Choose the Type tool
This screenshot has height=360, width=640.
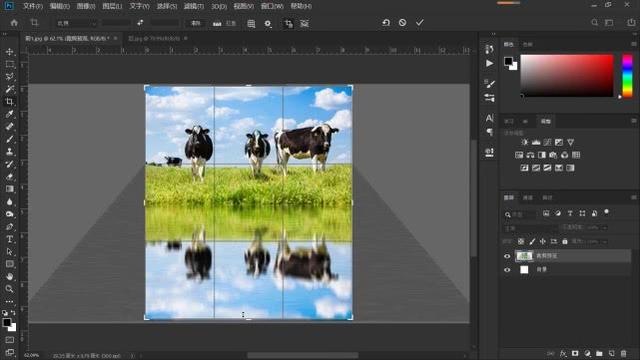click(x=9, y=239)
